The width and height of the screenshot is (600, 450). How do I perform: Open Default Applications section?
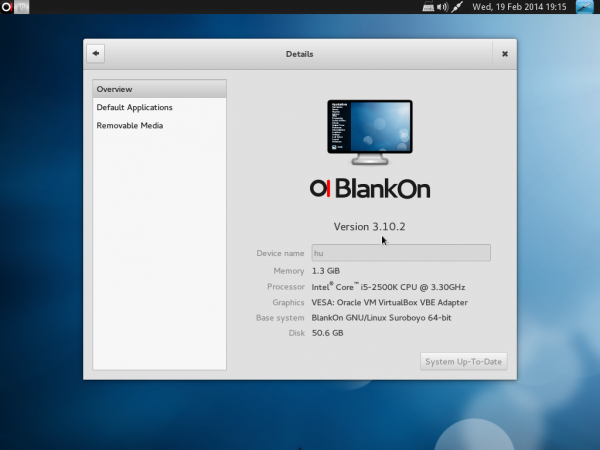click(x=160, y=108)
